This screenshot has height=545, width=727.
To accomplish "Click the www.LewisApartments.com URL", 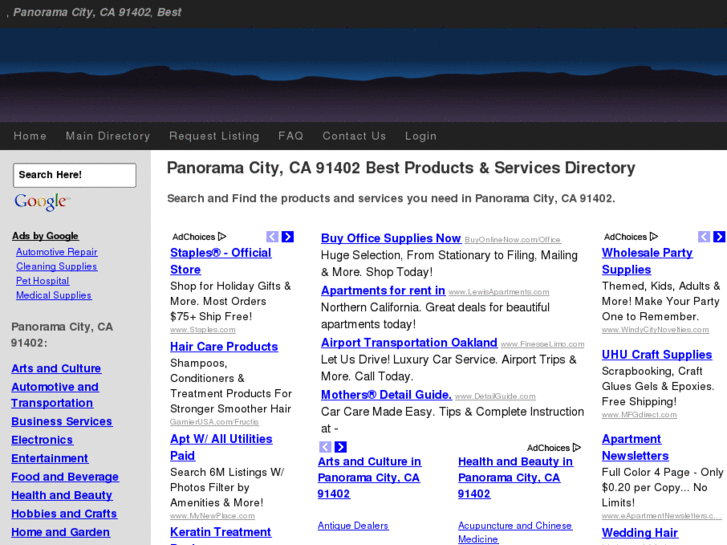I will coord(499,292).
